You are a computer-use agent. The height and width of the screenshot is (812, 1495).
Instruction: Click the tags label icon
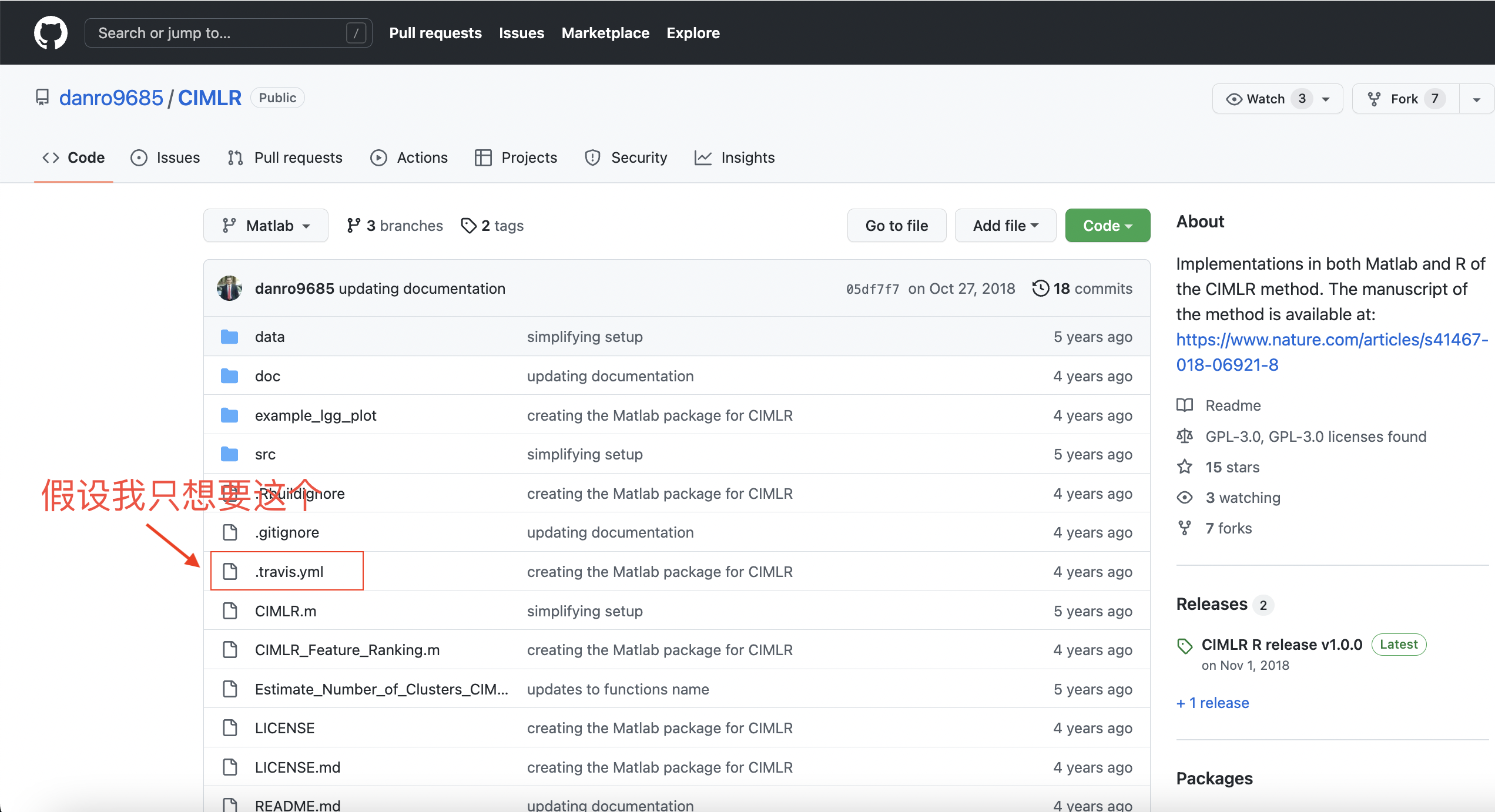click(468, 226)
